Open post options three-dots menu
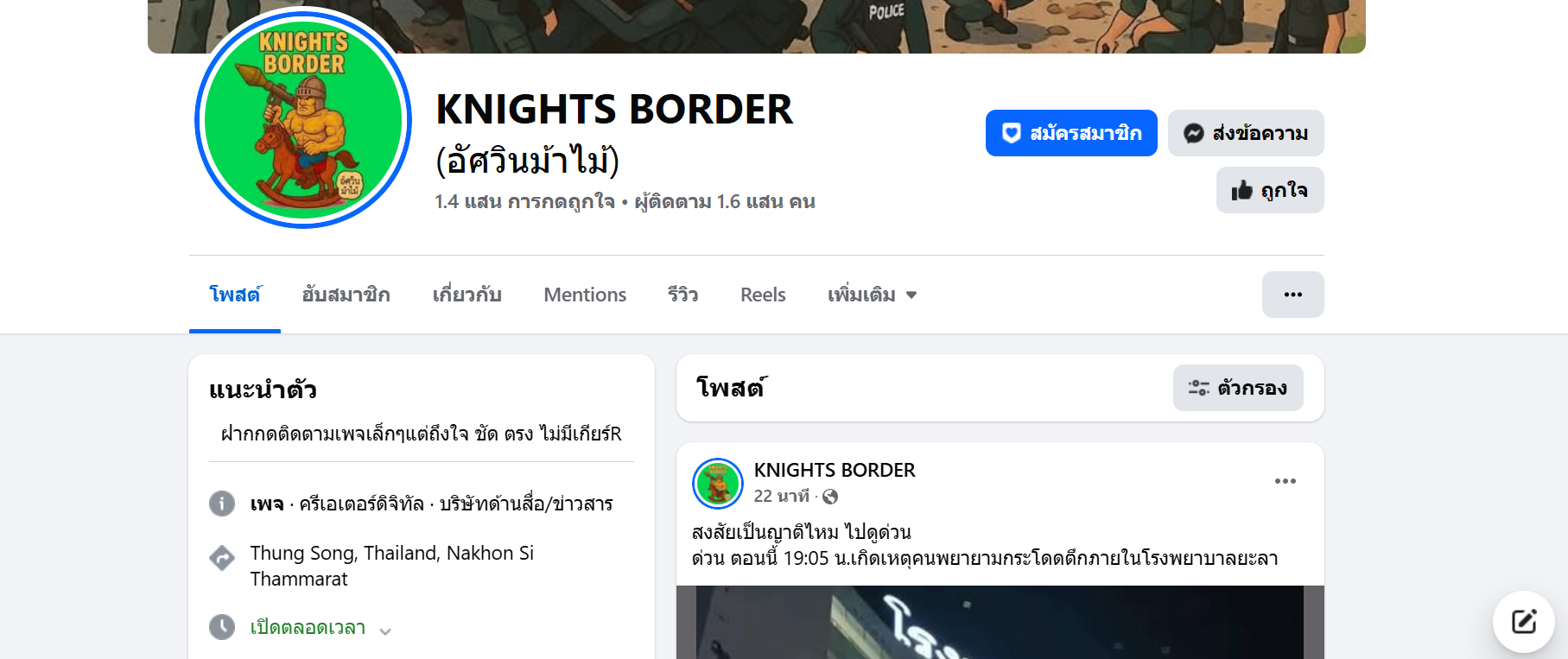This screenshot has width=1568, height=659. pos(1286,481)
